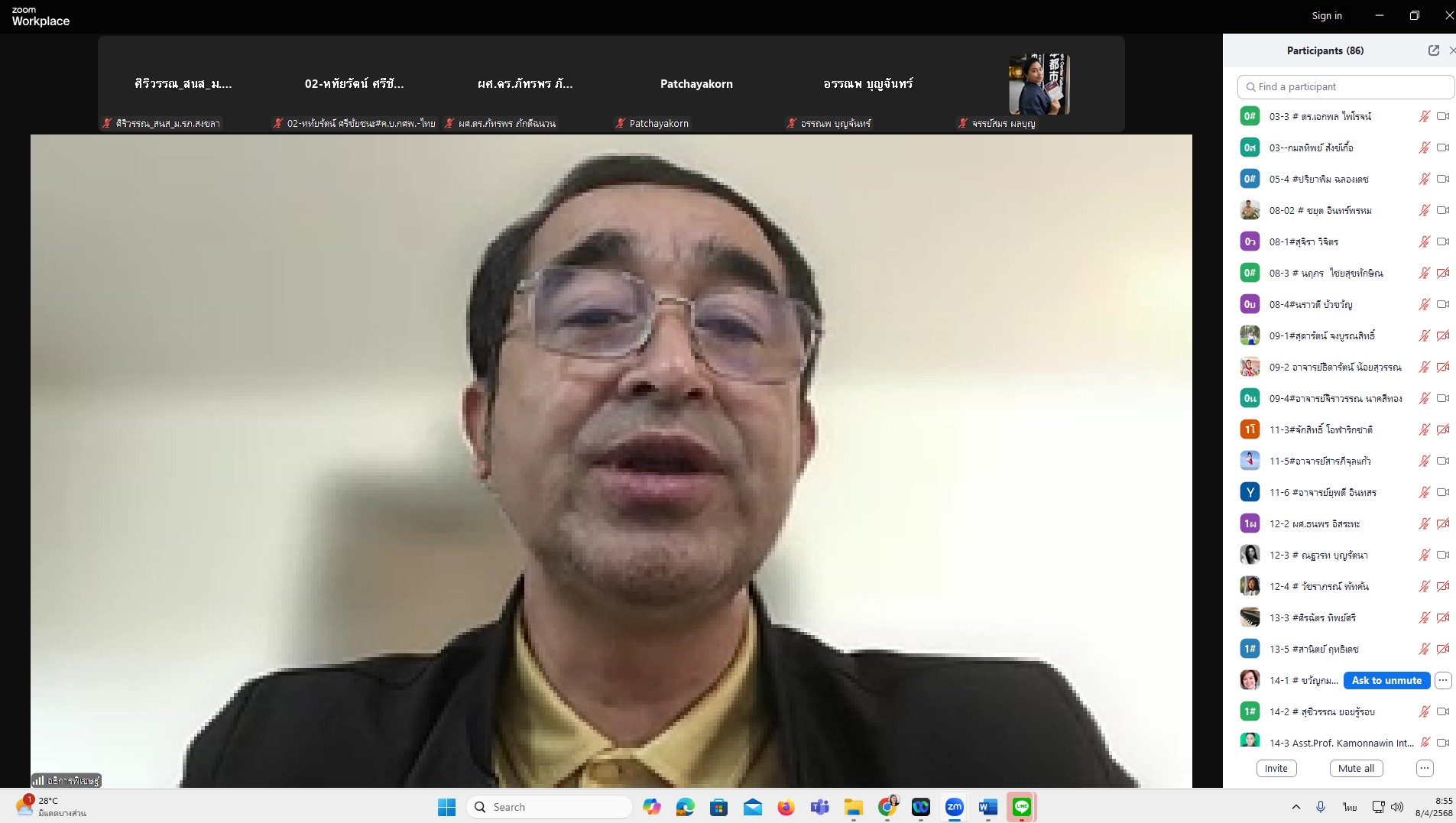Click the taskbar Search box
Screen dimensions: 1456x823
(550, 807)
